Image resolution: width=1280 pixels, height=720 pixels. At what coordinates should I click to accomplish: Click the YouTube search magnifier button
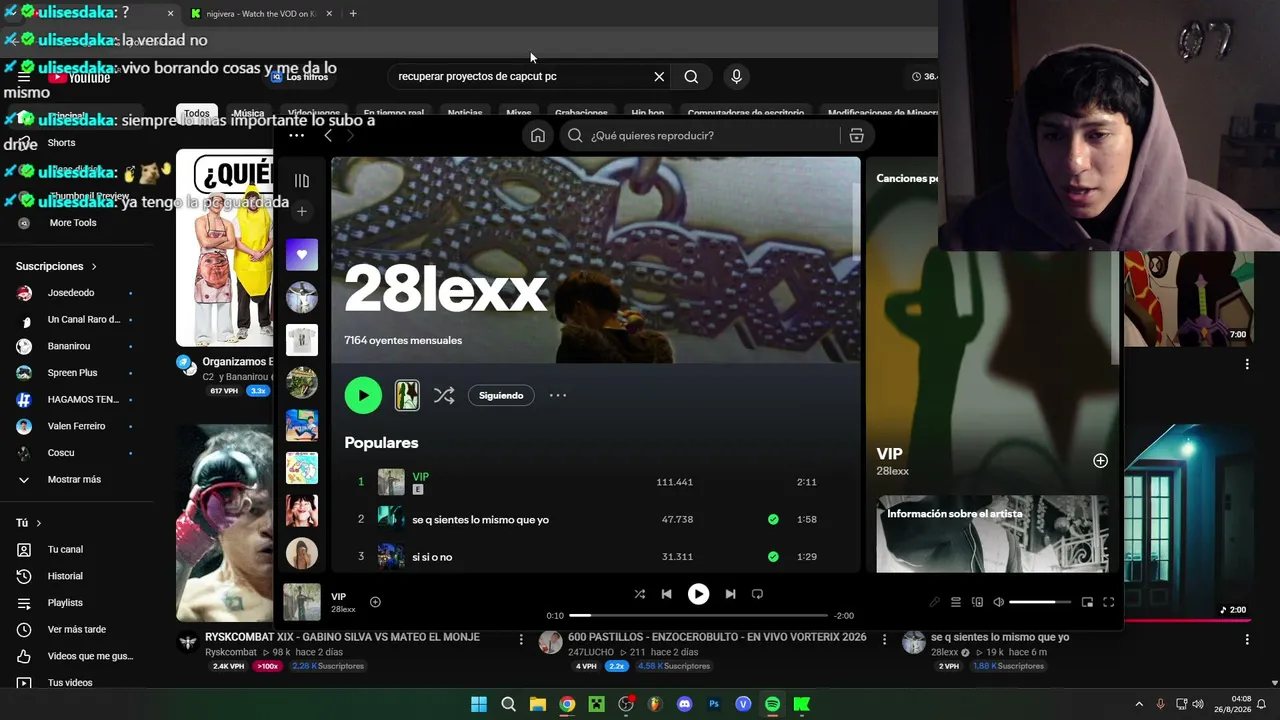coord(691,77)
